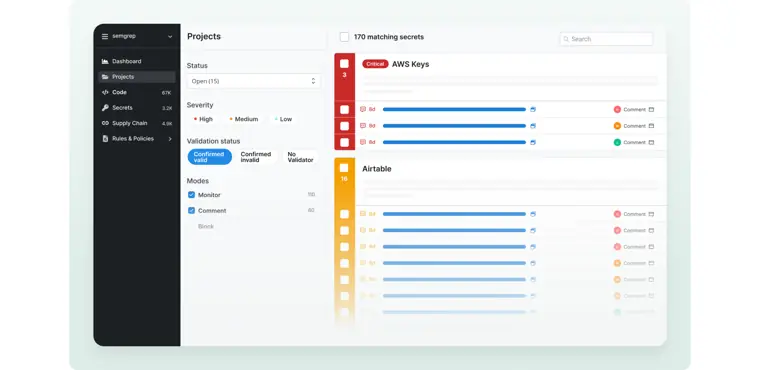The image size is (760, 370).
Task: Filter by Medium severity
Action: coord(244,119)
